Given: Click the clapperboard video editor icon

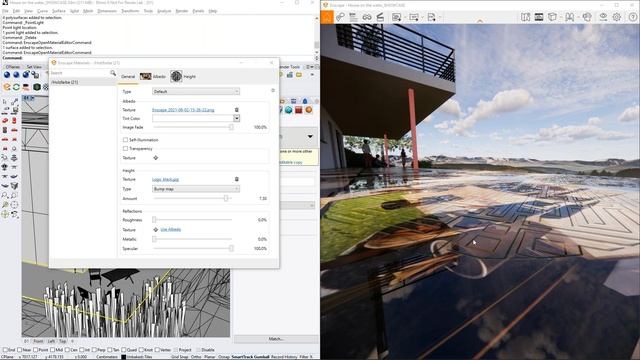Looking at the screenshot, I should coord(380,17).
